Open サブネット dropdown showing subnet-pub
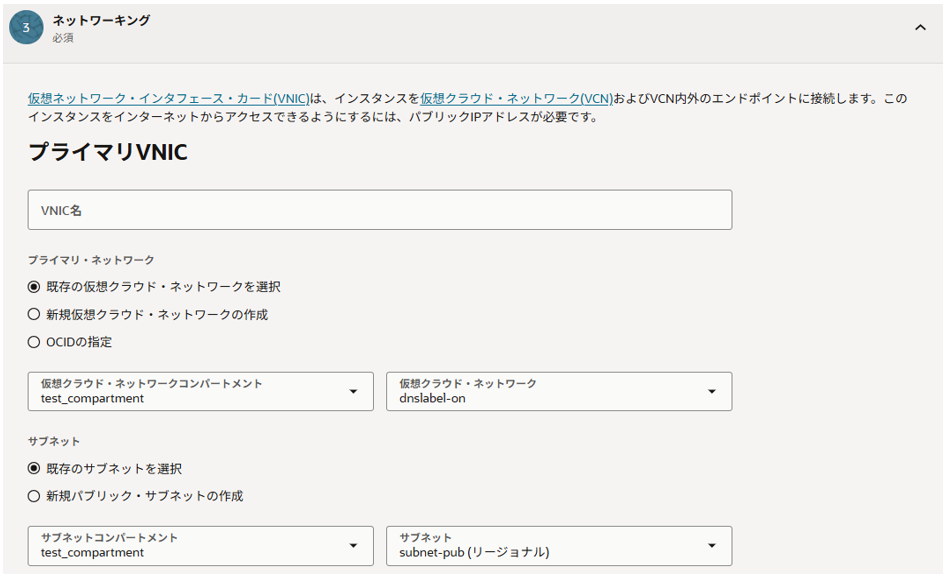 tap(545, 545)
